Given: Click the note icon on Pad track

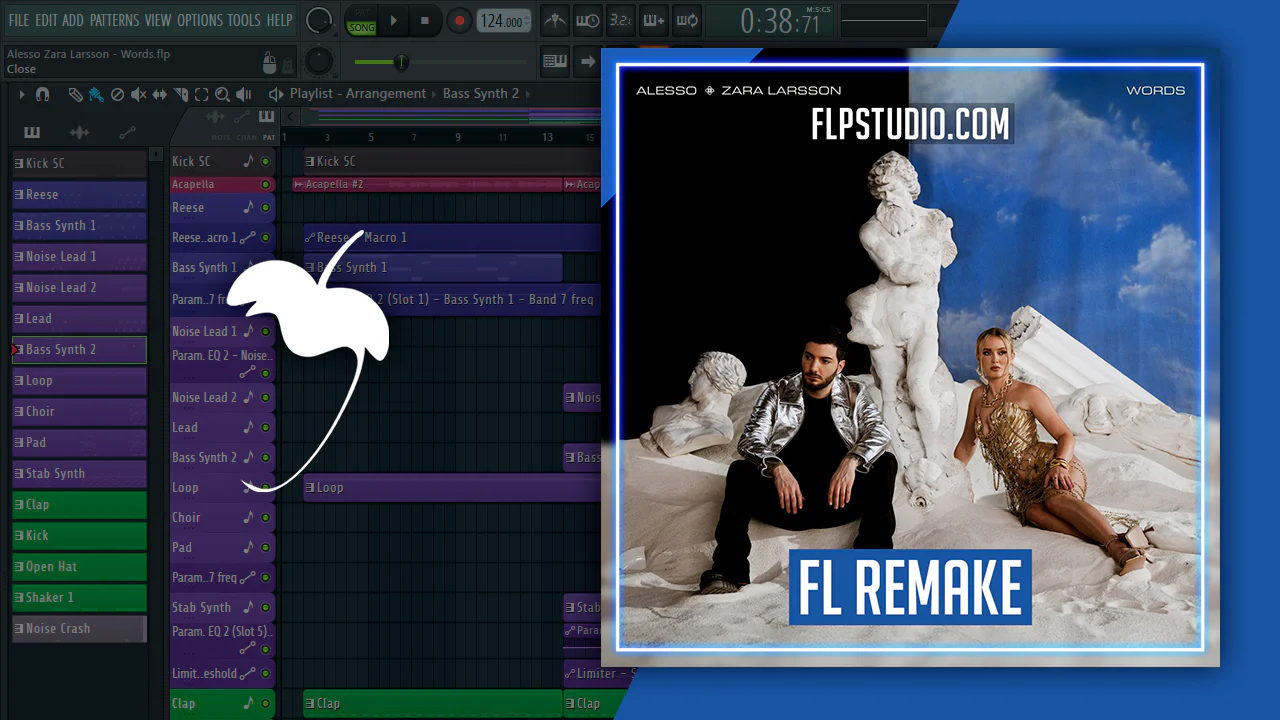Looking at the screenshot, I should [248, 547].
